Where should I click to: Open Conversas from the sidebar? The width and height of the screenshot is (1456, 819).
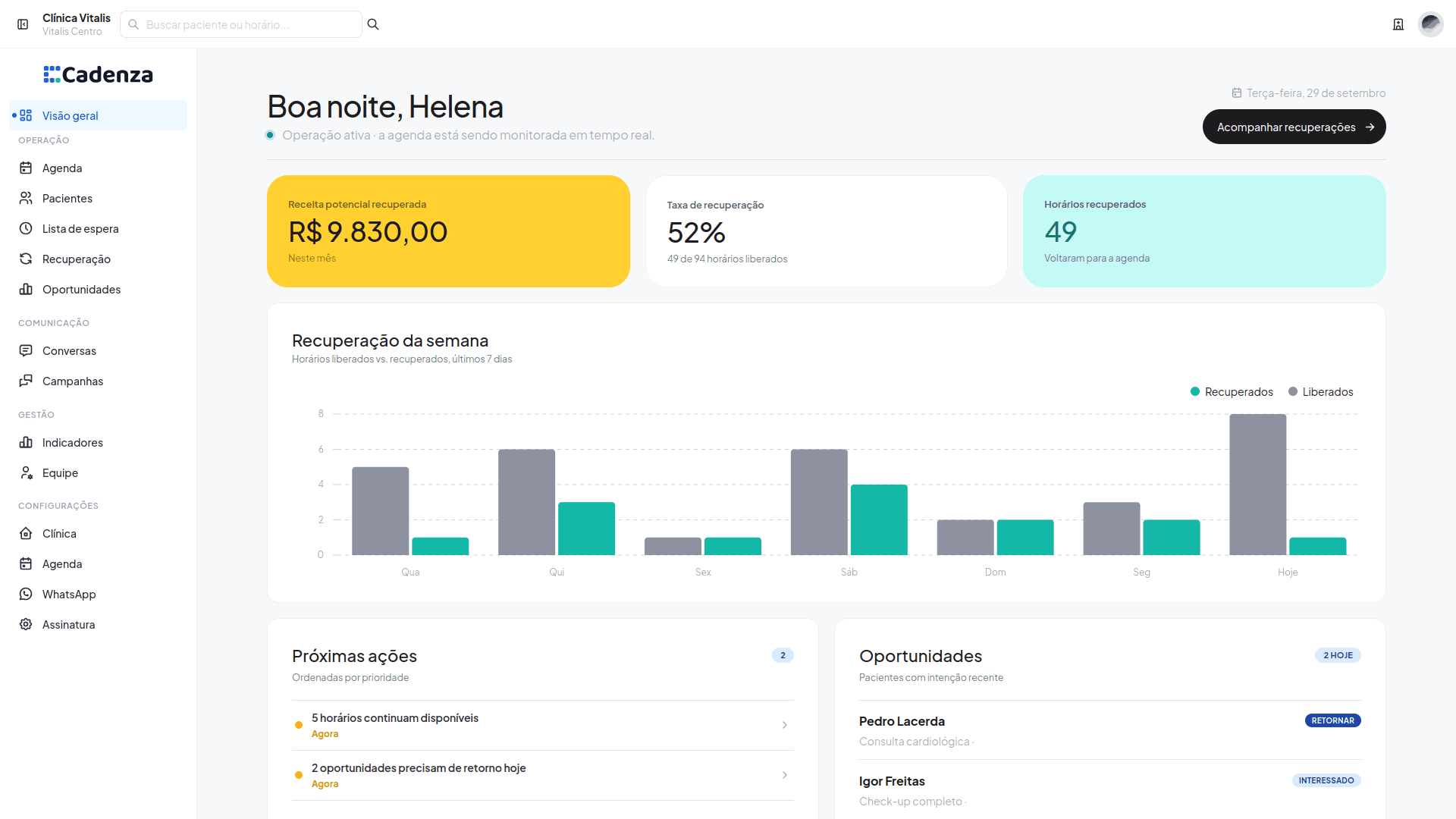tap(99, 350)
